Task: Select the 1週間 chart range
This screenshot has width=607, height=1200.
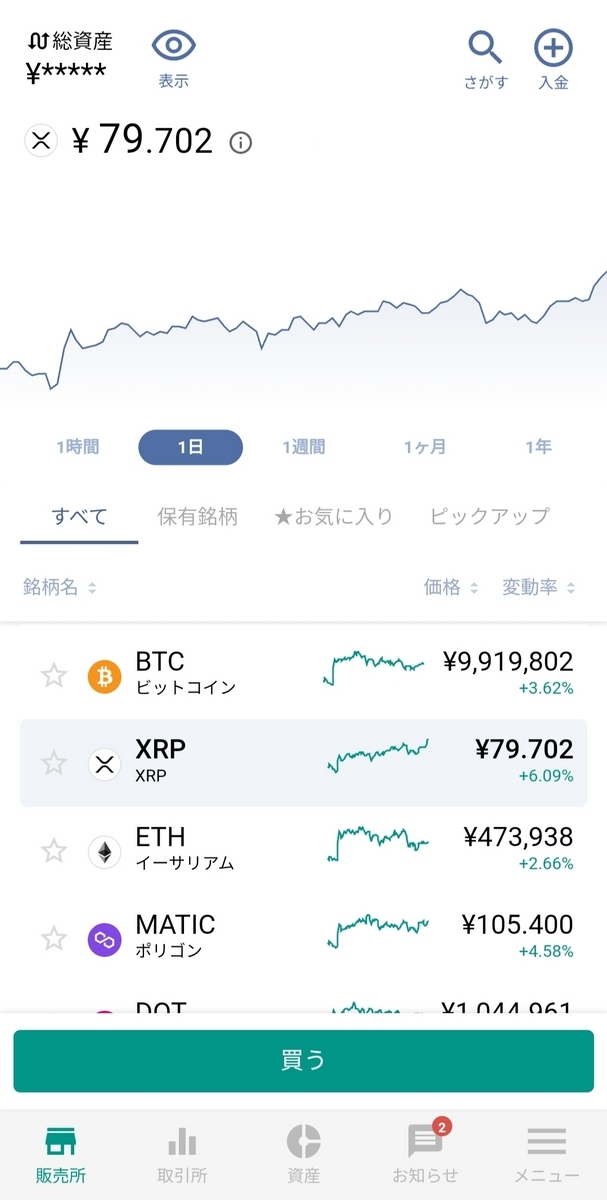Action: tap(303, 447)
